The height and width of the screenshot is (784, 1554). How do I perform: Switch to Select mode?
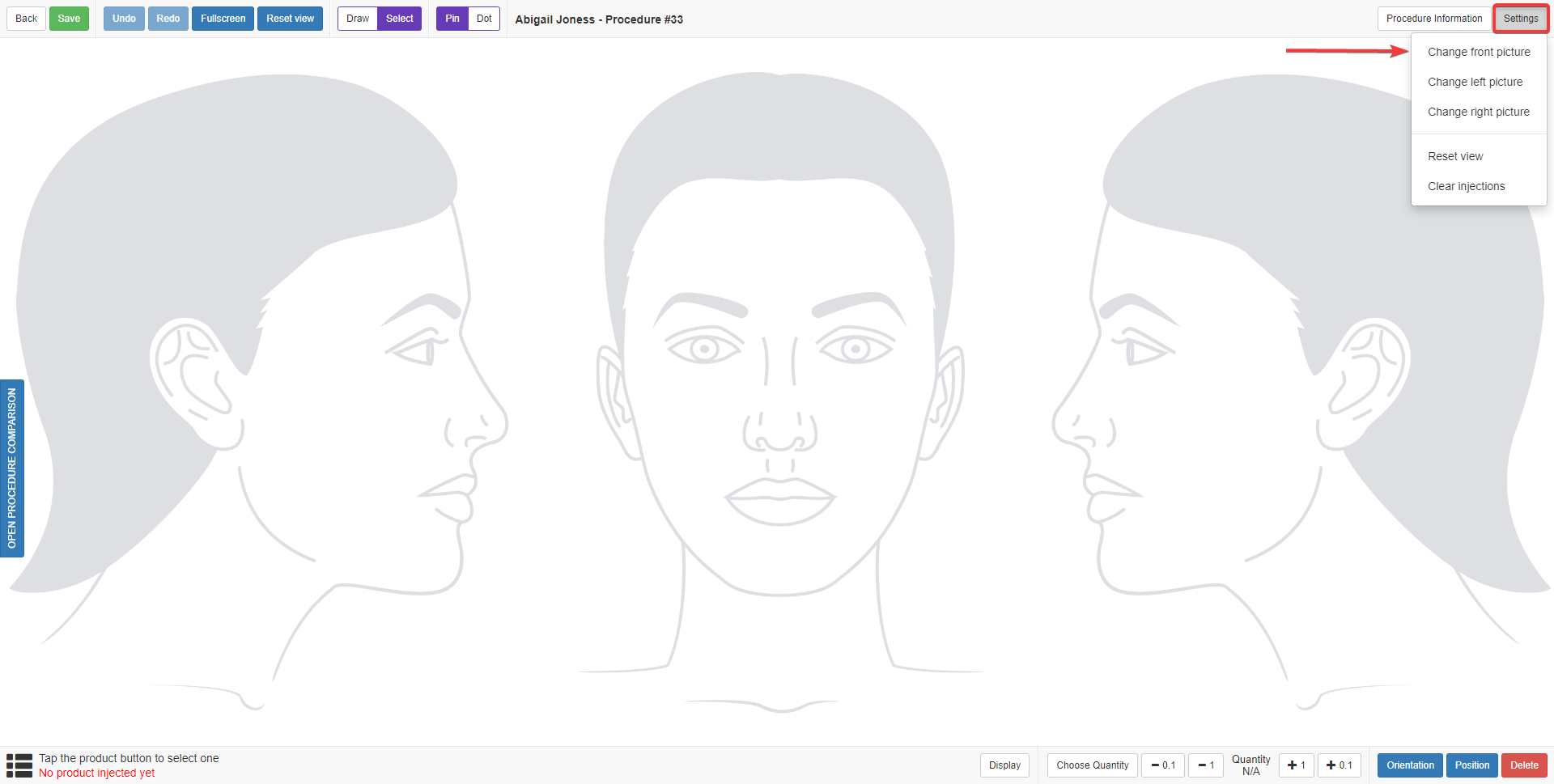[x=399, y=19]
